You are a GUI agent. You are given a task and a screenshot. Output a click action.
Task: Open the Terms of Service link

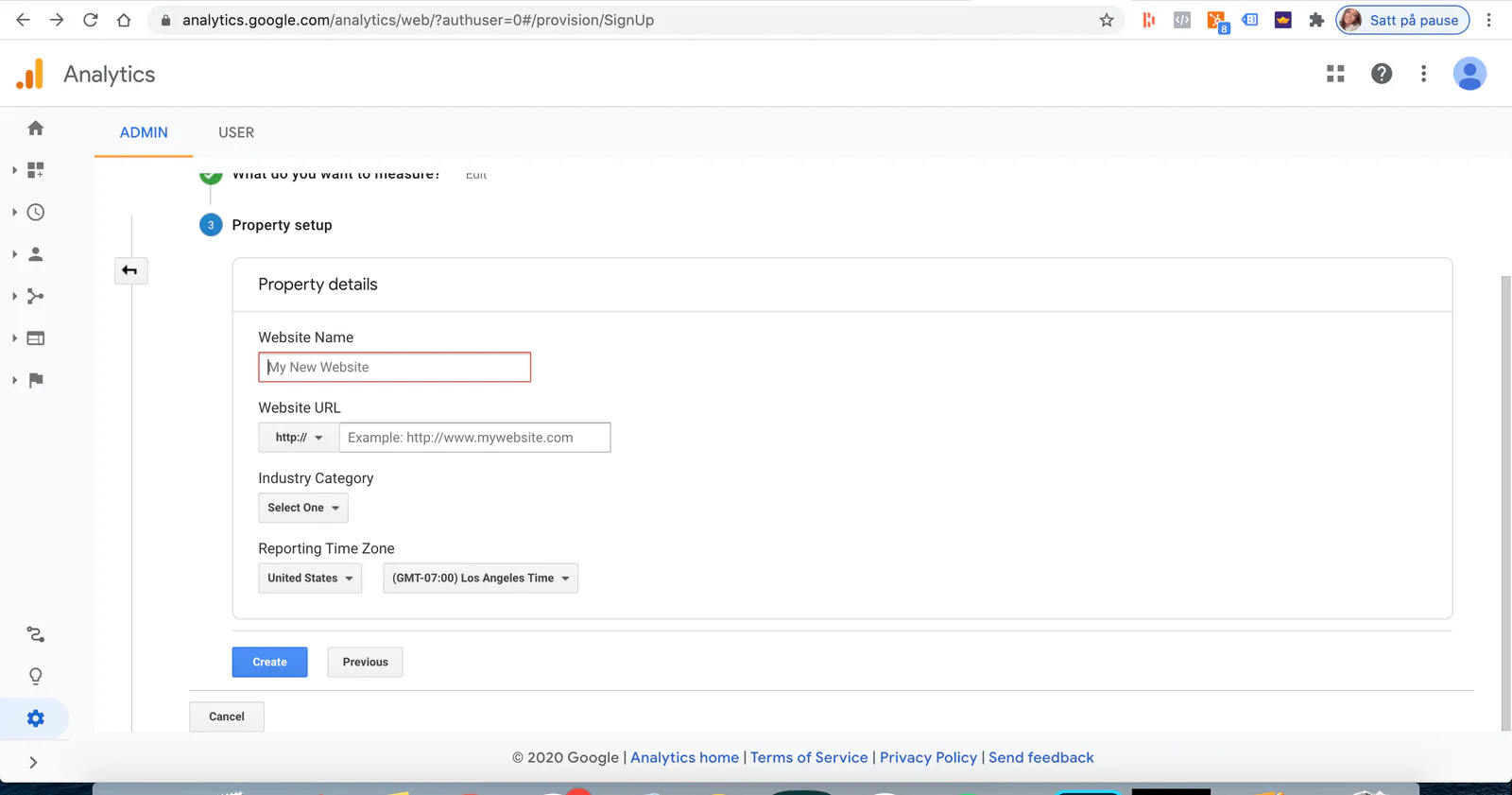(x=809, y=757)
